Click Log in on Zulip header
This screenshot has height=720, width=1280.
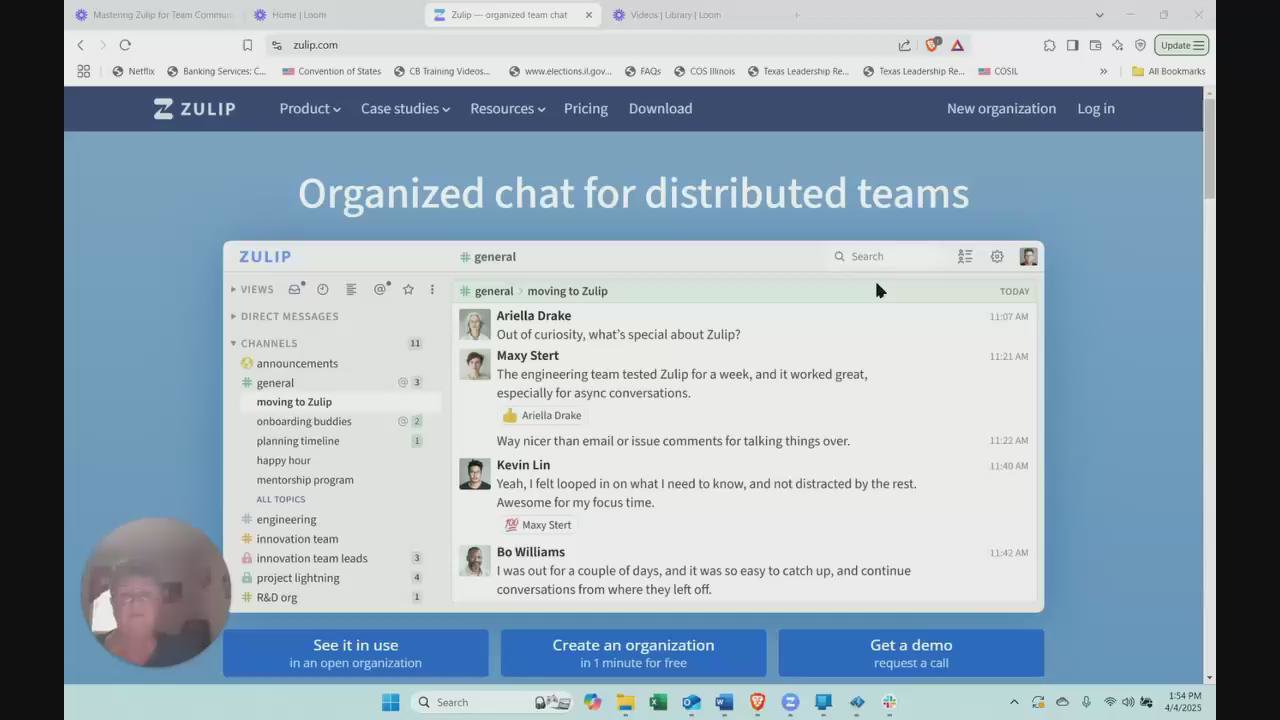coord(1096,109)
